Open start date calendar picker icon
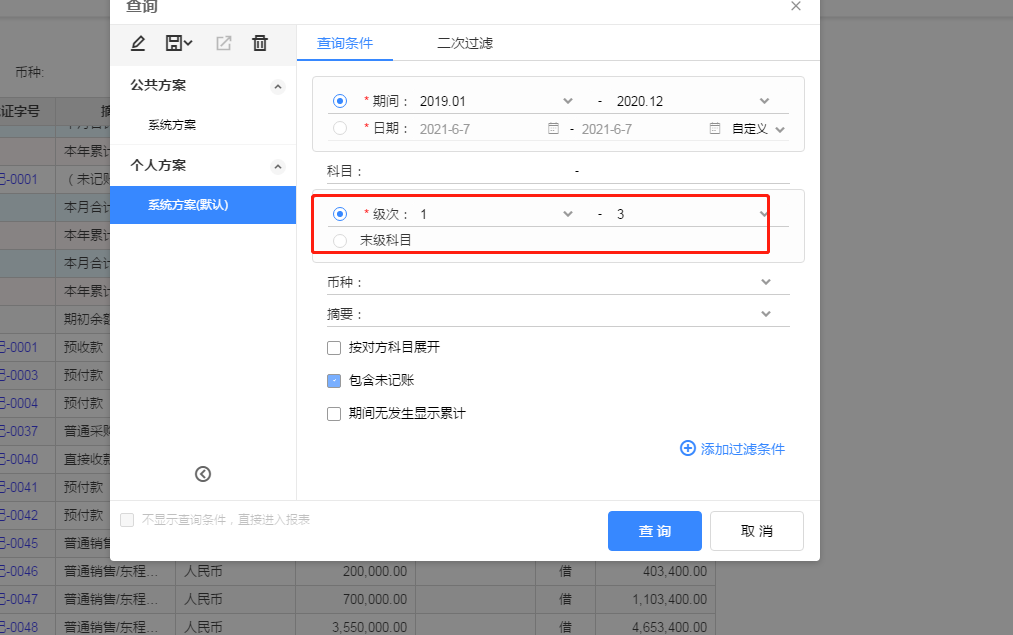1013x635 pixels. (553, 128)
